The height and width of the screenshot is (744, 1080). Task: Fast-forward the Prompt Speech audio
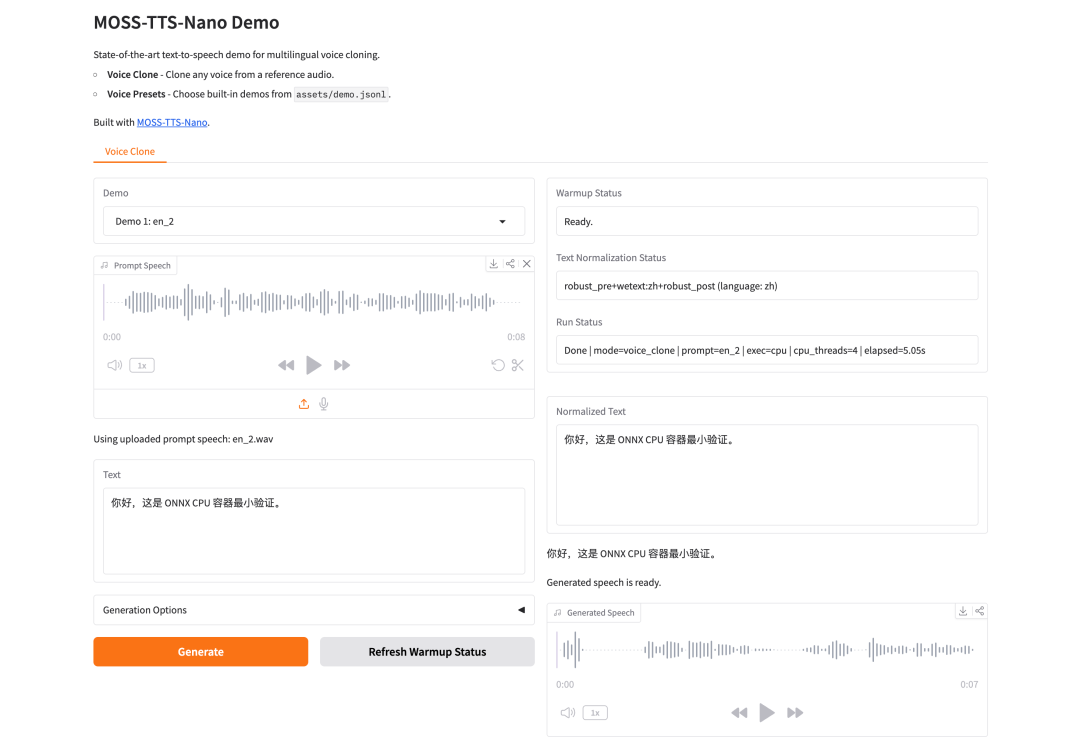(342, 365)
